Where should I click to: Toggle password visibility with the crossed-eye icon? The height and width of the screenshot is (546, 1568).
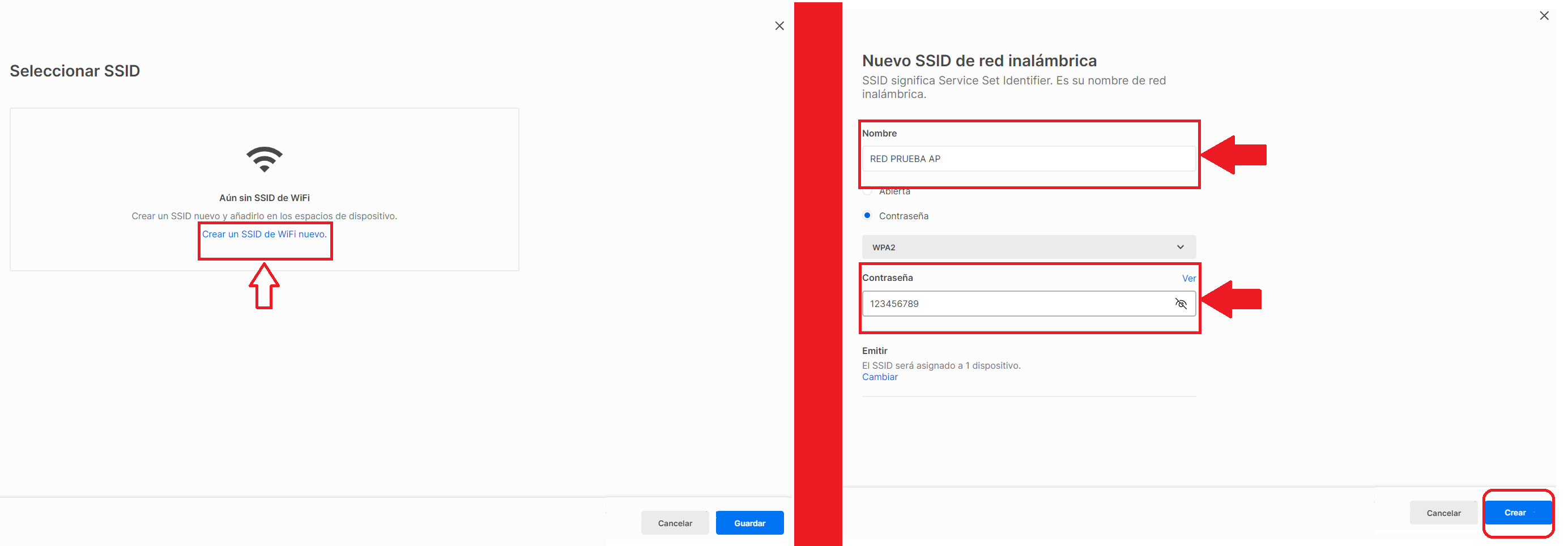click(x=1181, y=304)
